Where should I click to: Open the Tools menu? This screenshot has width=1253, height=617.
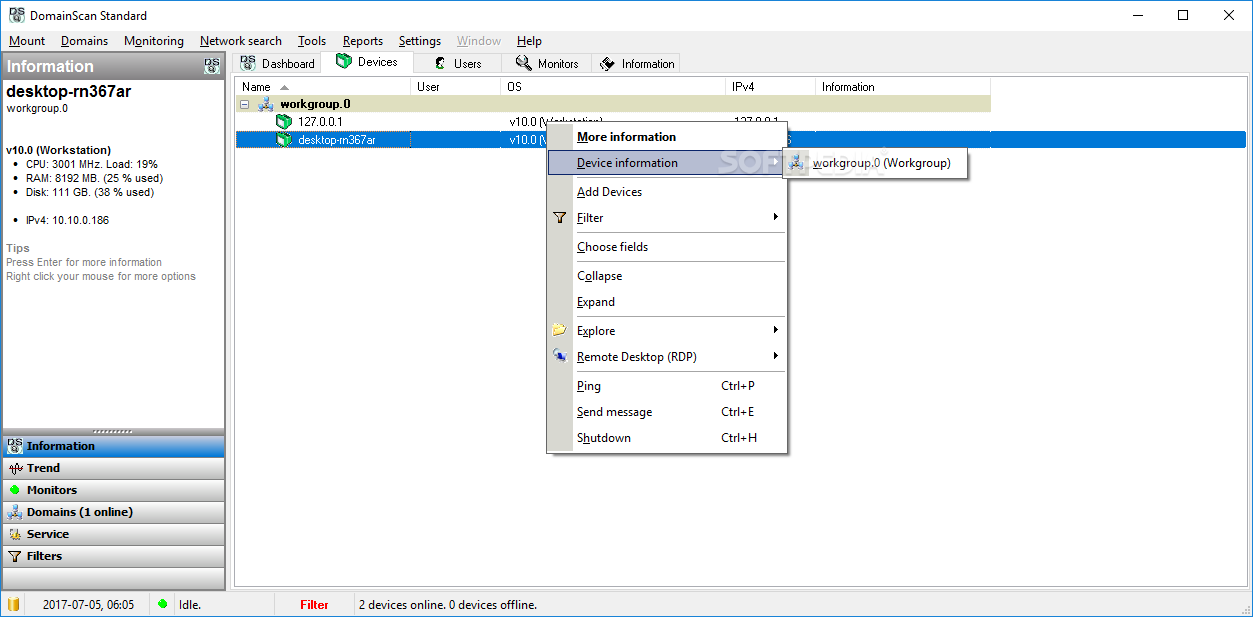coord(312,41)
